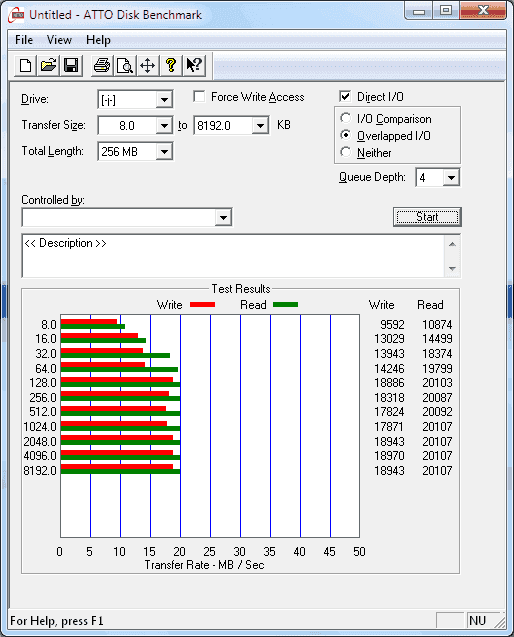Enable Force Write Access checkbox
The image size is (514, 637).
[199, 97]
